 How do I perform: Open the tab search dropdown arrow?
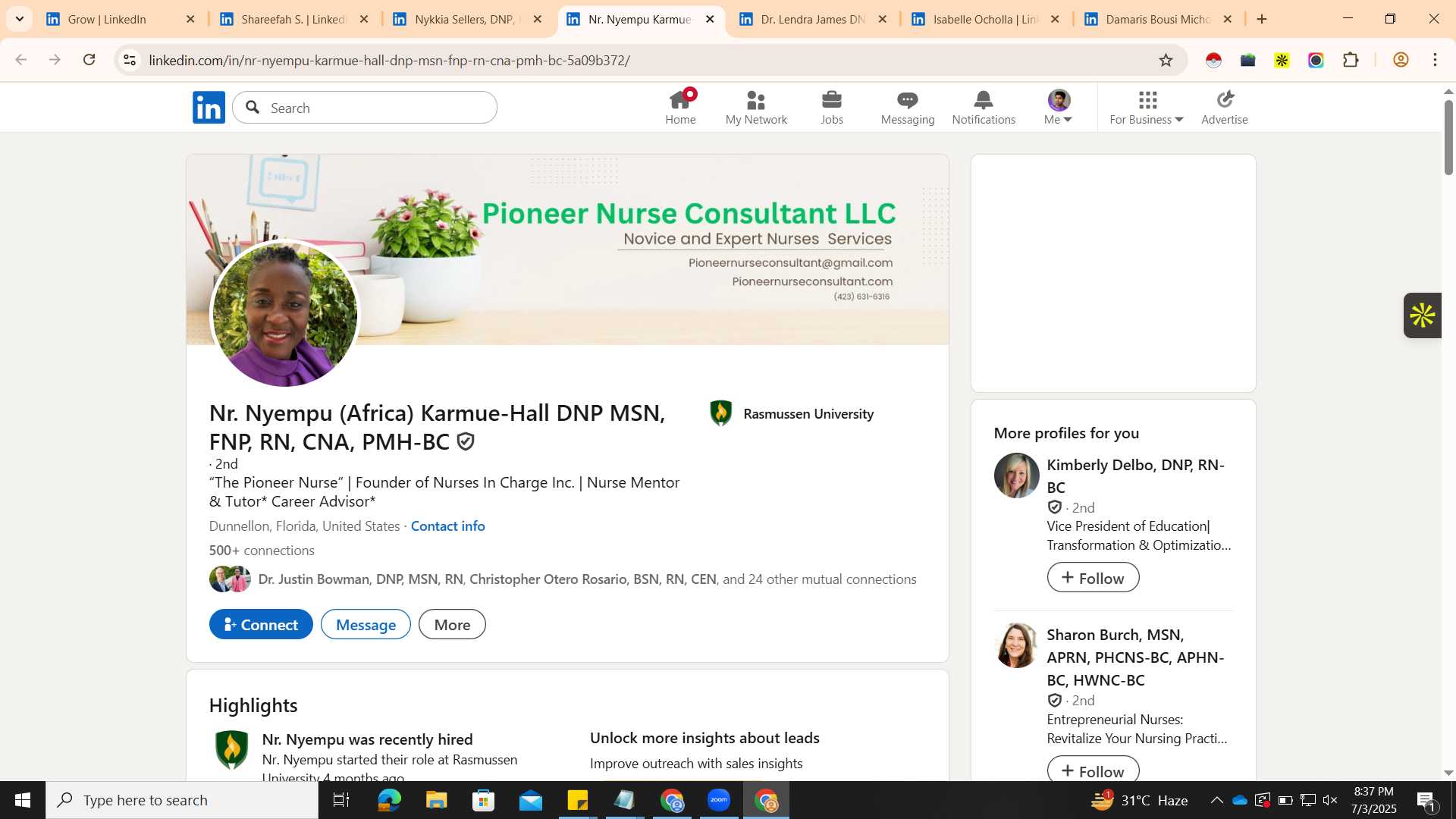[x=20, y=19]
